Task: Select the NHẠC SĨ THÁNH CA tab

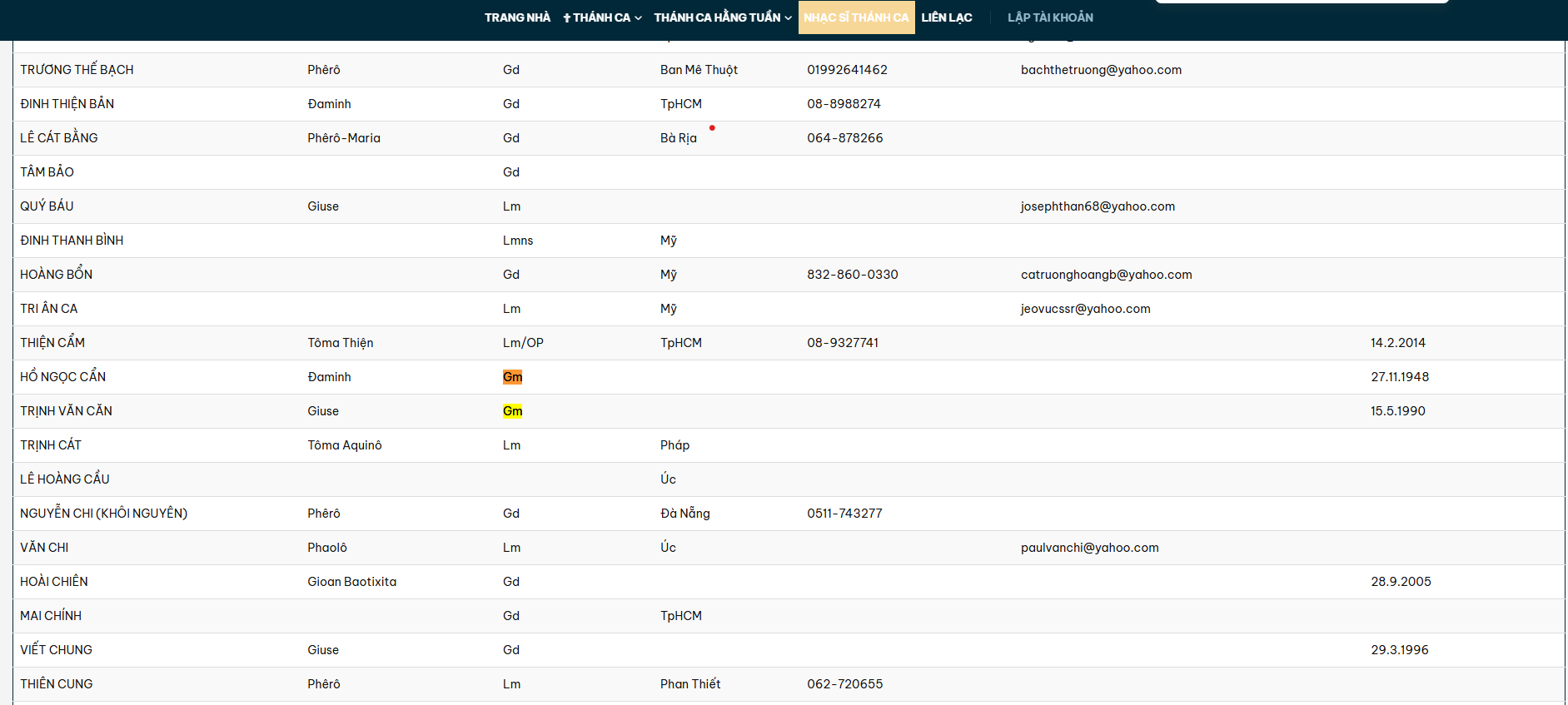Action: 856,17
